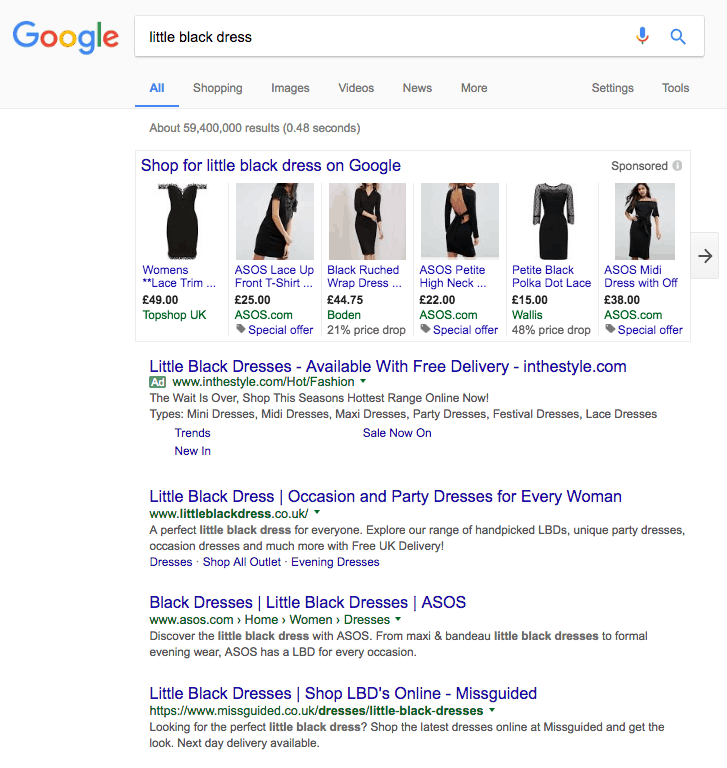Open search Tools
This screenshot has width=727, height=768.
(x=676, y=88)
